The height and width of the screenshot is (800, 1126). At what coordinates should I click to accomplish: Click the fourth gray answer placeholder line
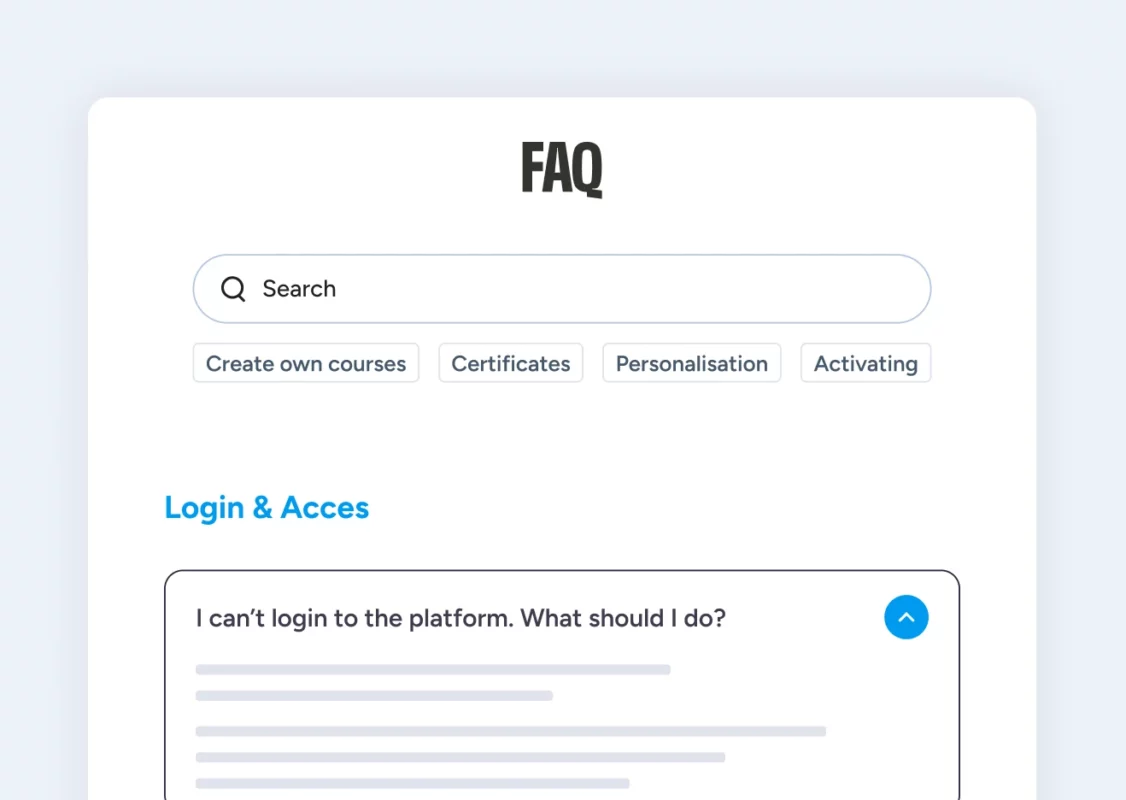[x=460, y=757]
